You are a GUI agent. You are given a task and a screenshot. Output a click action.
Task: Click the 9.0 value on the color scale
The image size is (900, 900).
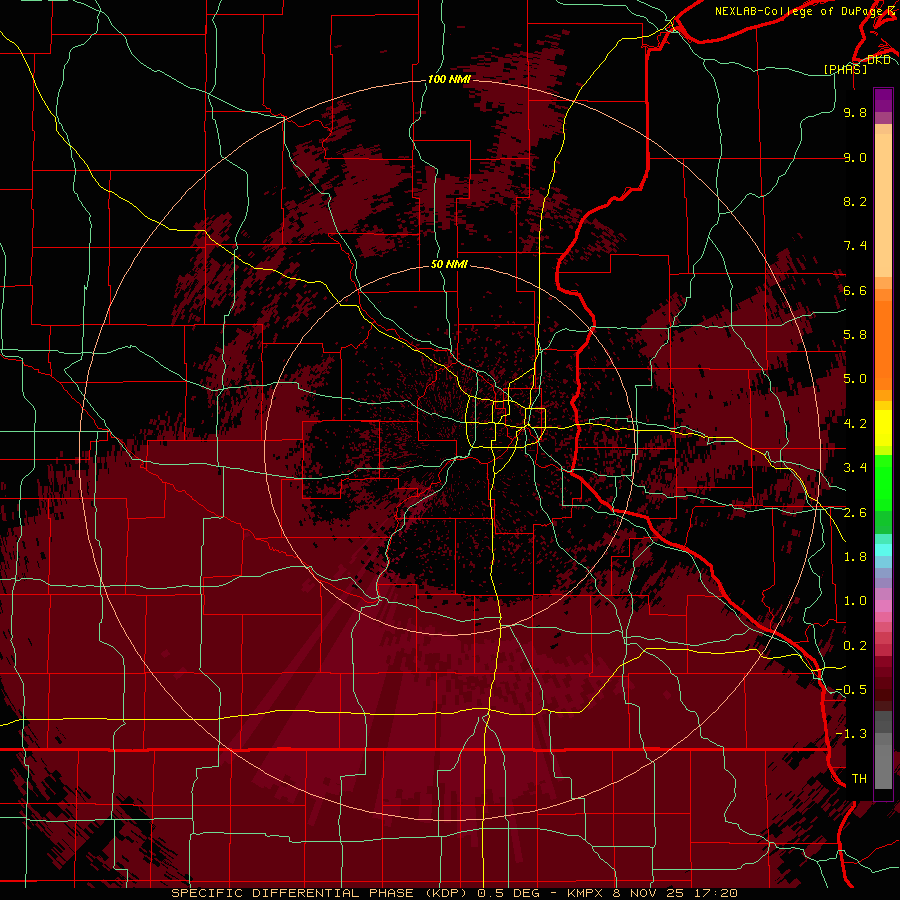[855, 157]
